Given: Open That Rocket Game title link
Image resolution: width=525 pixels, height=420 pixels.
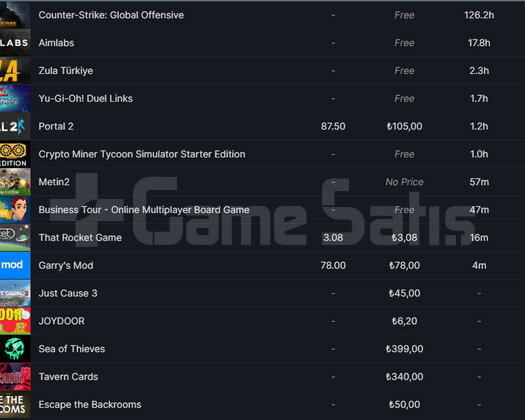Looking at the screenshot, I should 80,238.
